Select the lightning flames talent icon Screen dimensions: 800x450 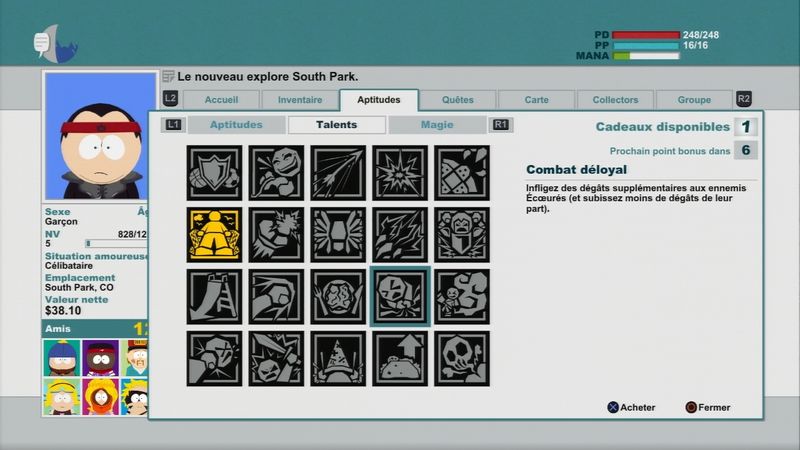[400, 235]
